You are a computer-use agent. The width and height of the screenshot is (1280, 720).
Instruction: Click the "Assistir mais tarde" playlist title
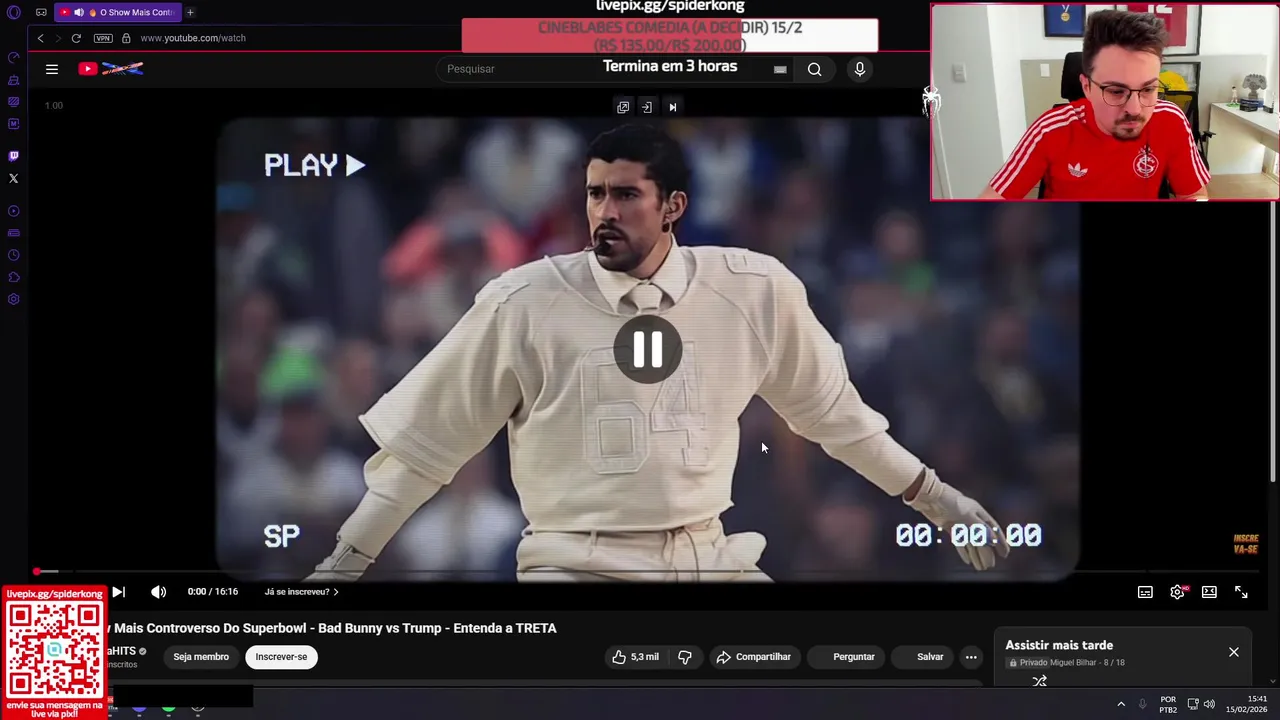point(1059,645)
